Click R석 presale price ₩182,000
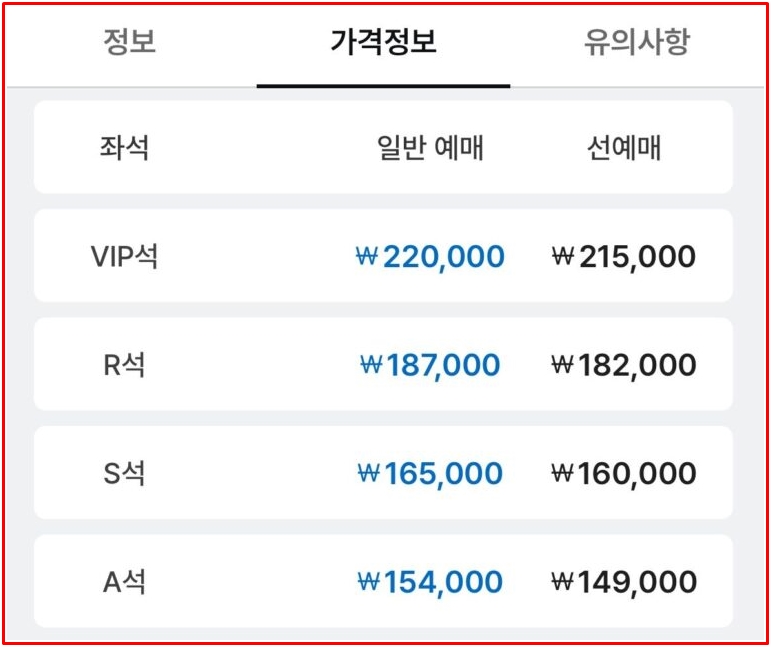 [x=624, y=365]
